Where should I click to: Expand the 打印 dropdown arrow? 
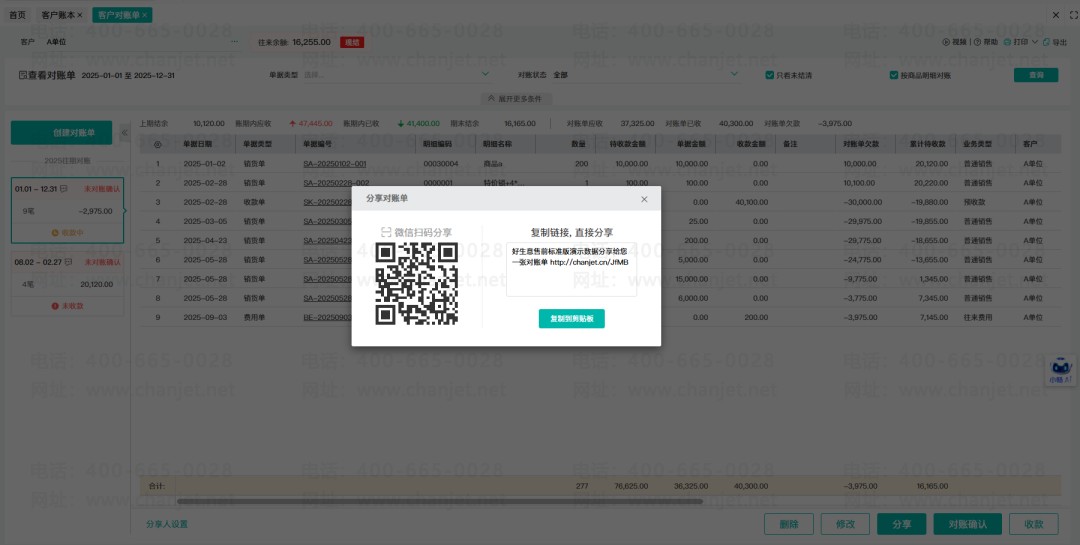[1035, 42]
